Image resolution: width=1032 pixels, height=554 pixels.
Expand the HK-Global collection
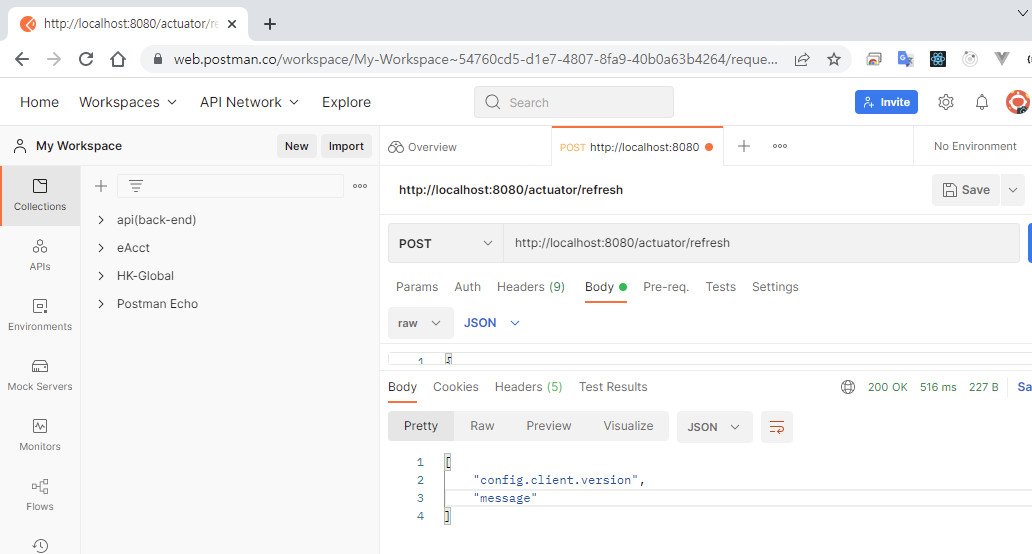(x=101, y=276)
